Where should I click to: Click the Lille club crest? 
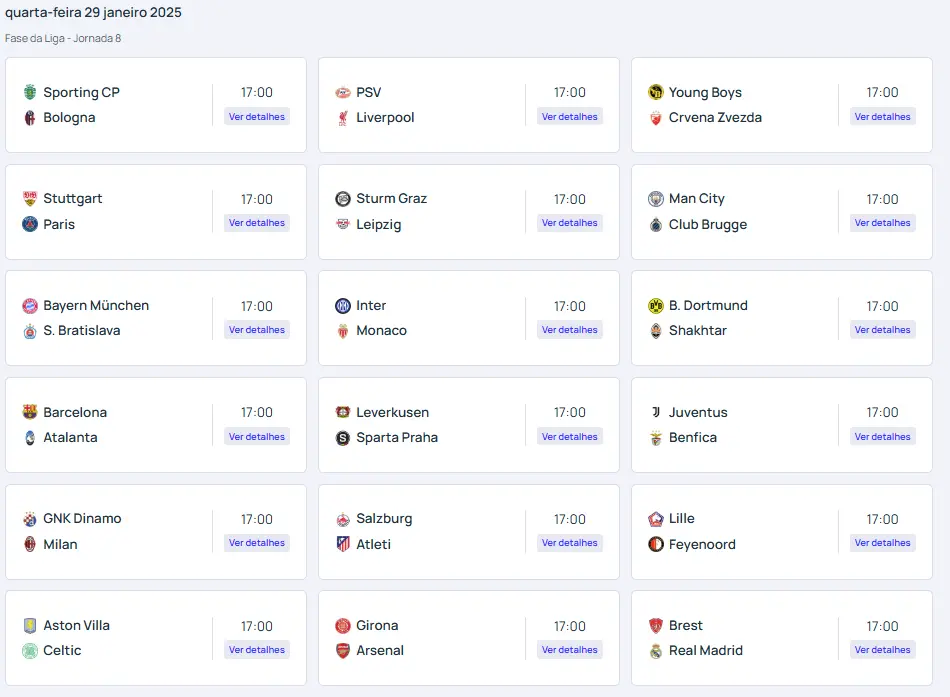pyautogui.click(x=656, y=519)
